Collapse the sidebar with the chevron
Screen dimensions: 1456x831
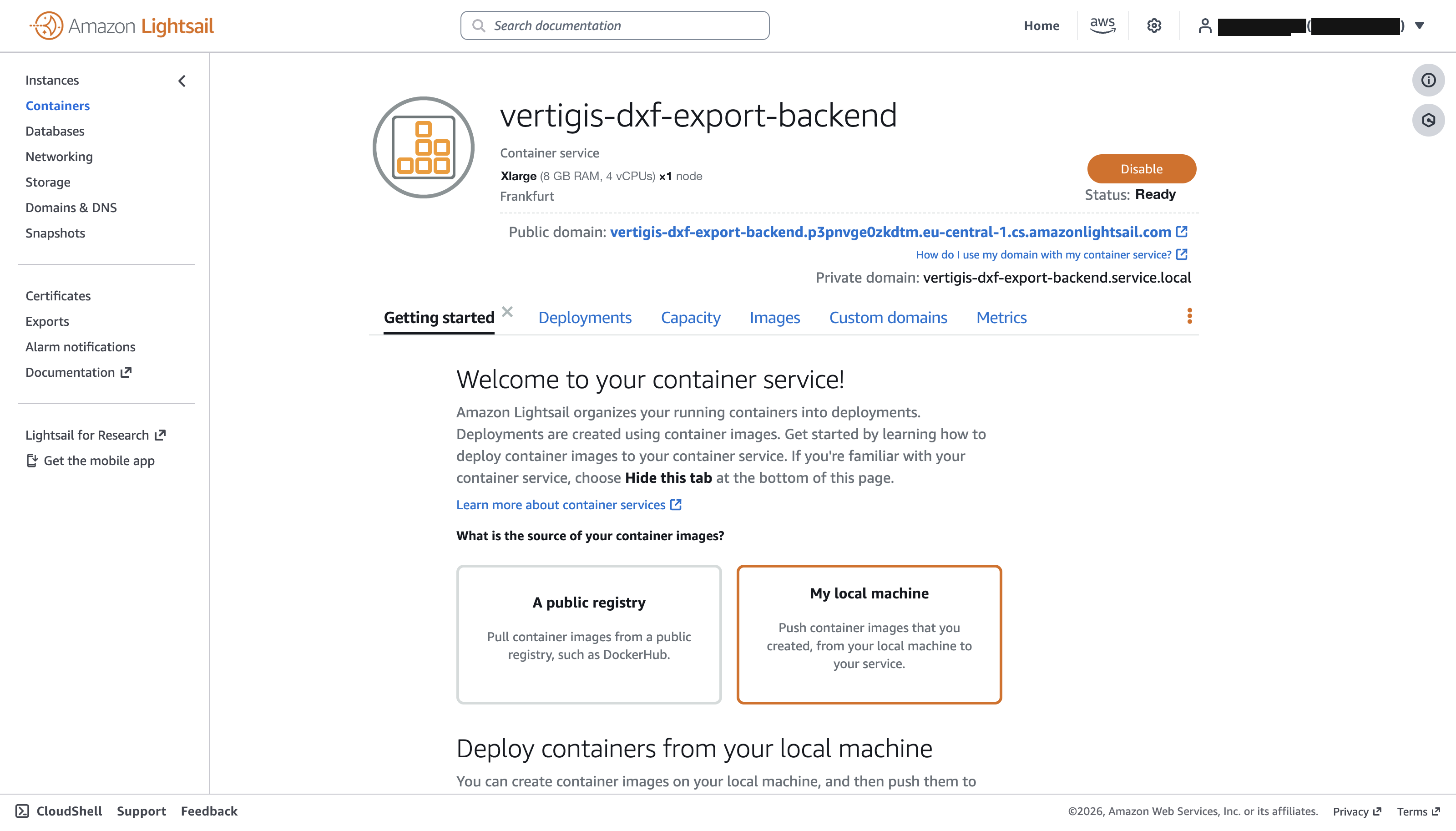click(x=182, y=81)
